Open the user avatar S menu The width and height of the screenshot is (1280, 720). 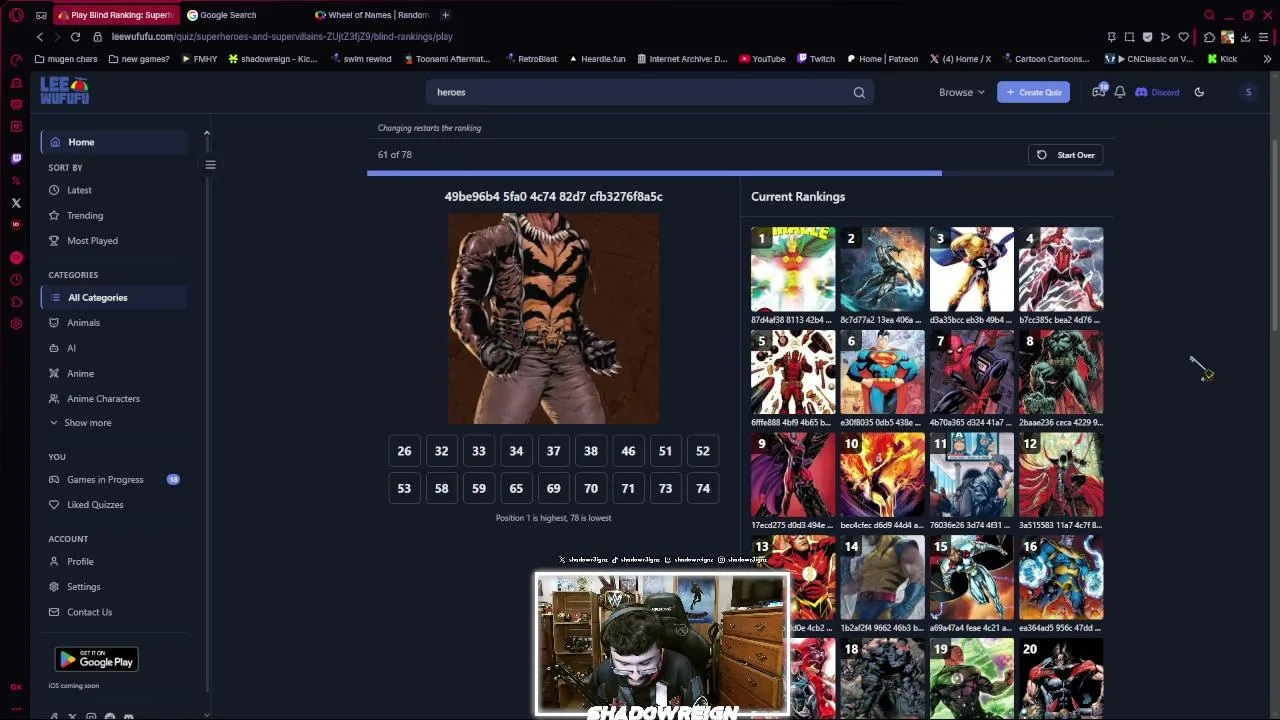click(x=1248, y=92)
